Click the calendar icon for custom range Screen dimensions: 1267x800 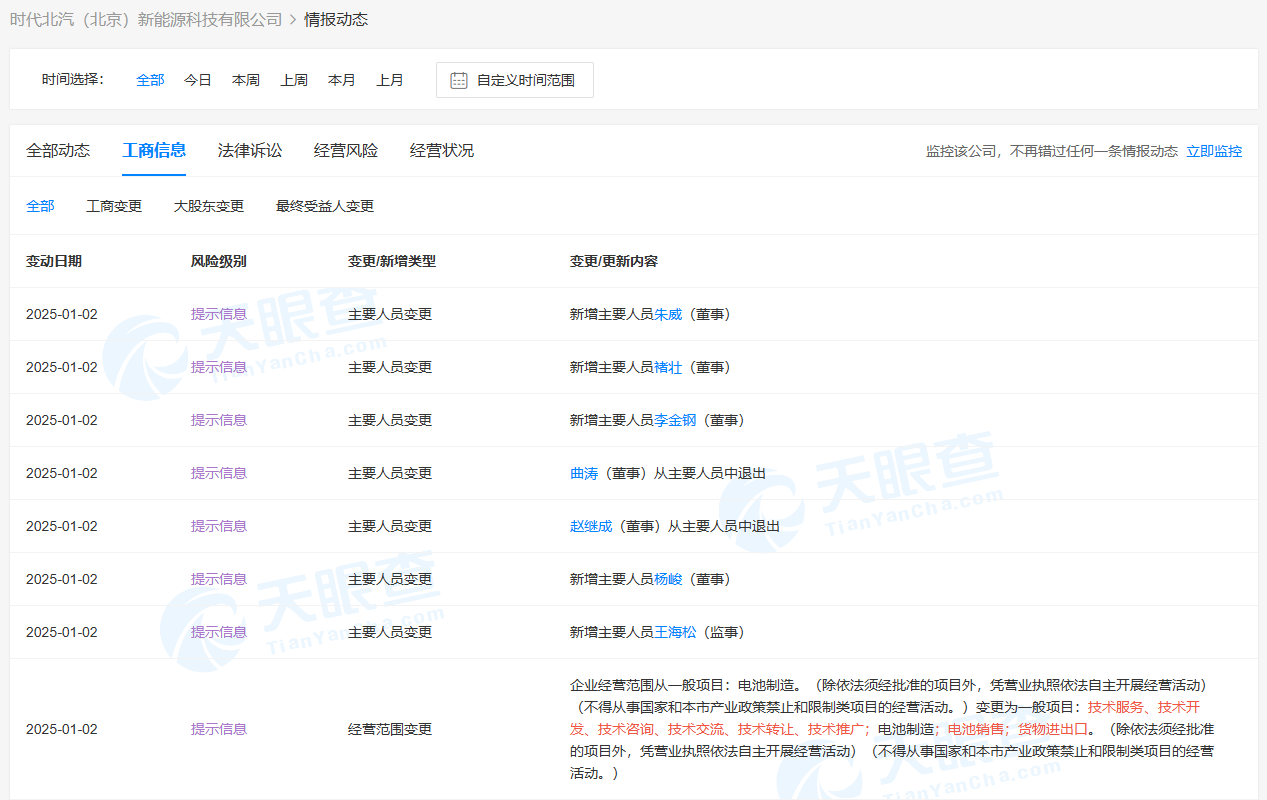459,80
